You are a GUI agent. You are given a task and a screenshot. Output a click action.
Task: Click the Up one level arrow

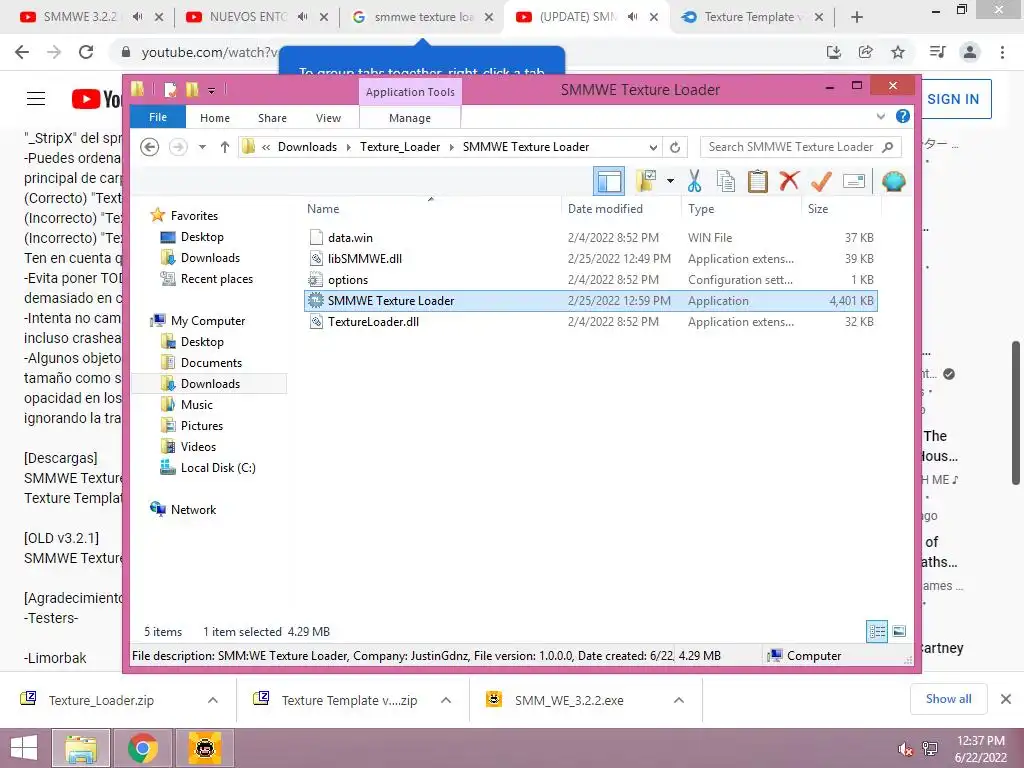(x=225, y=147)
